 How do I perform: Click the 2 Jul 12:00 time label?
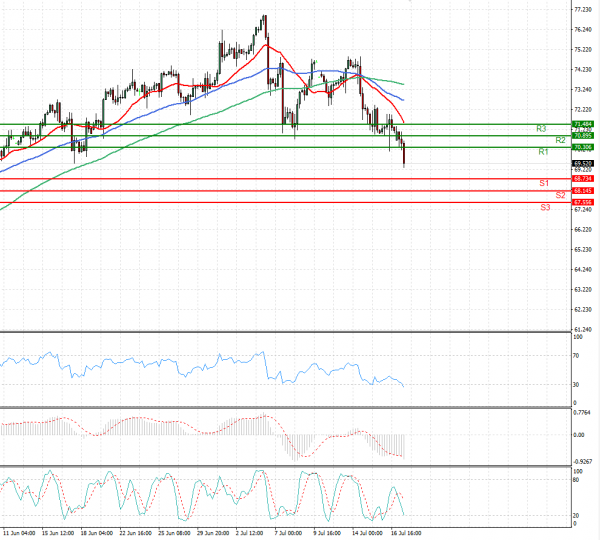coord(249,533)
